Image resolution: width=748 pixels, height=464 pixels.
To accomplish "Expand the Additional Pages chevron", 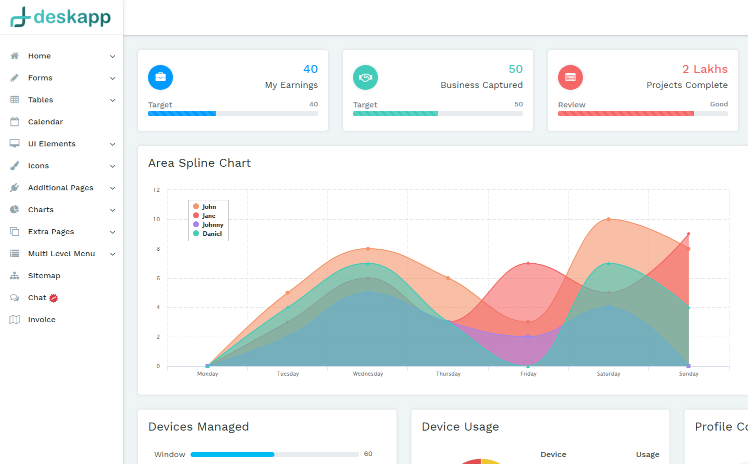I will coord(113,188).
